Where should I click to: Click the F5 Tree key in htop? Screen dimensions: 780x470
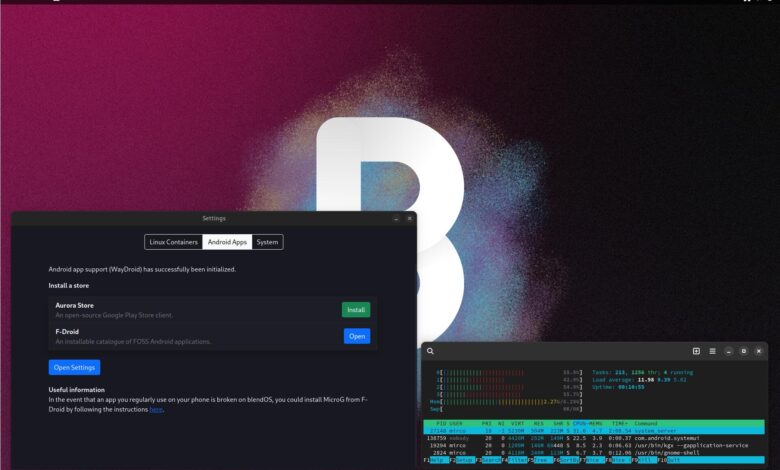pos(540,460)
